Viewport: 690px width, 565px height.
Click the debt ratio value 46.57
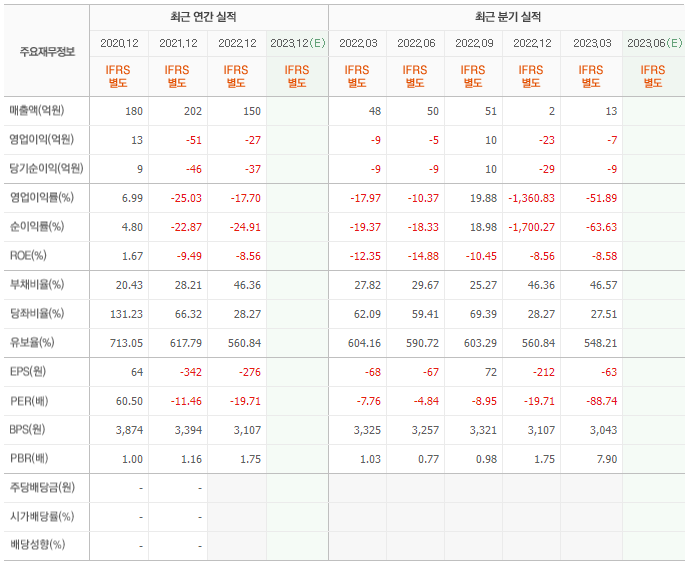pyautogui.click(x=603, y=286)
